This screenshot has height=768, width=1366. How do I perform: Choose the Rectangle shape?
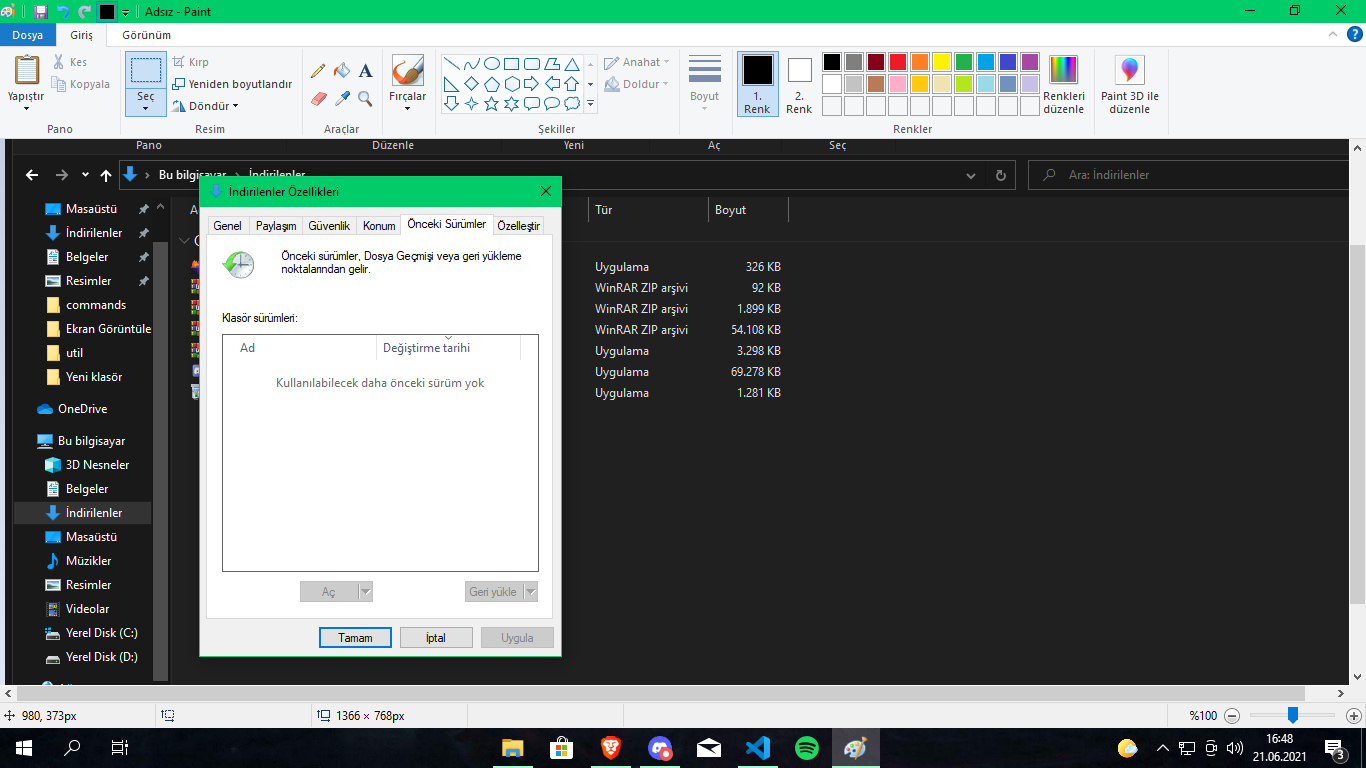tap(512, 63)
